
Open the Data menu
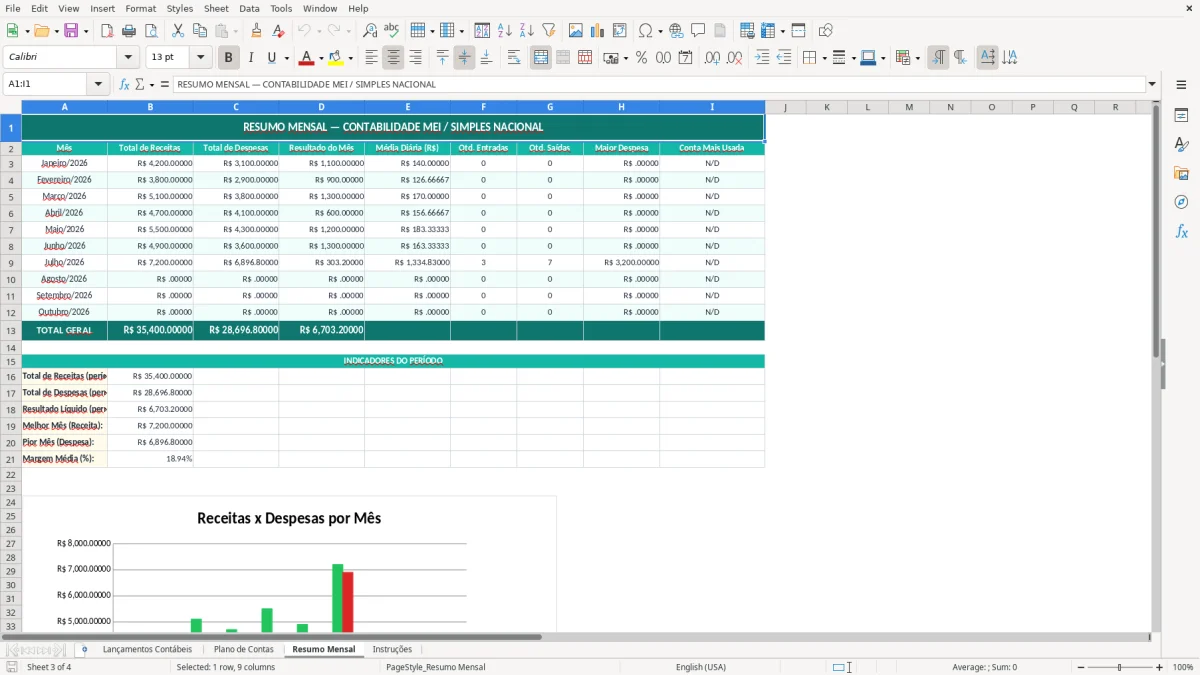(249, 8)
